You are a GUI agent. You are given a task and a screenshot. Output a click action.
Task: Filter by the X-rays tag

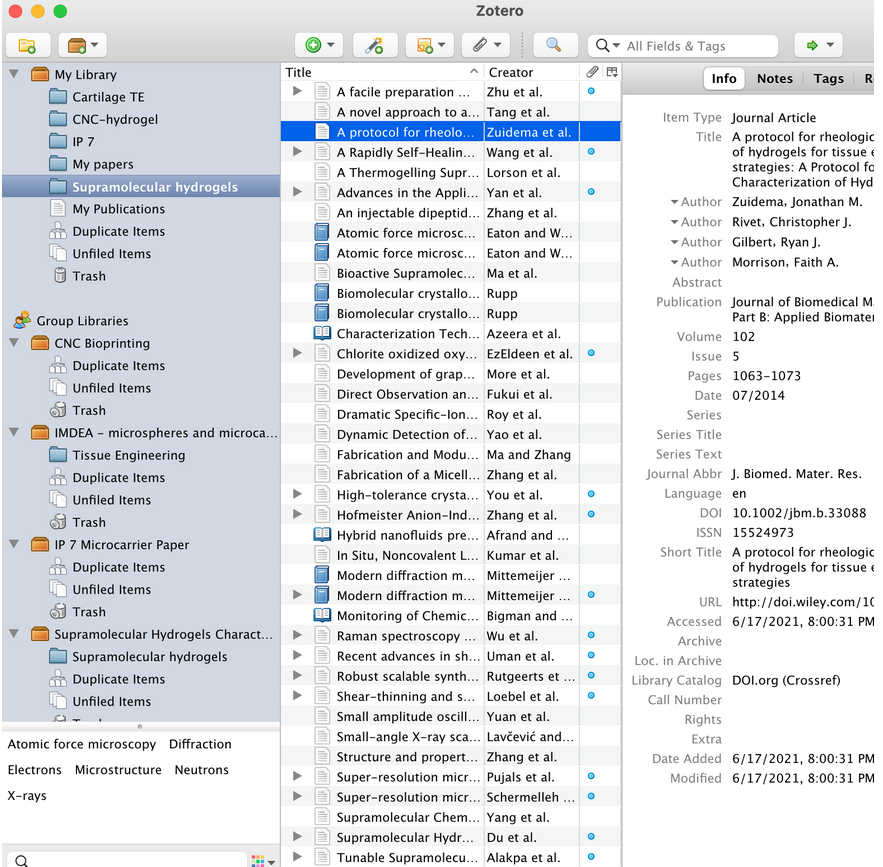[27, 796]
